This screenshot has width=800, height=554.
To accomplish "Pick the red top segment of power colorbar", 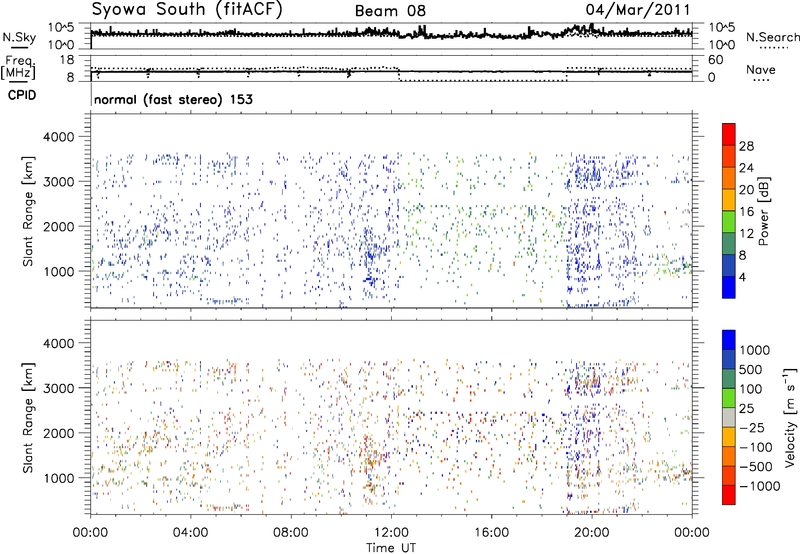I will 729,134.
